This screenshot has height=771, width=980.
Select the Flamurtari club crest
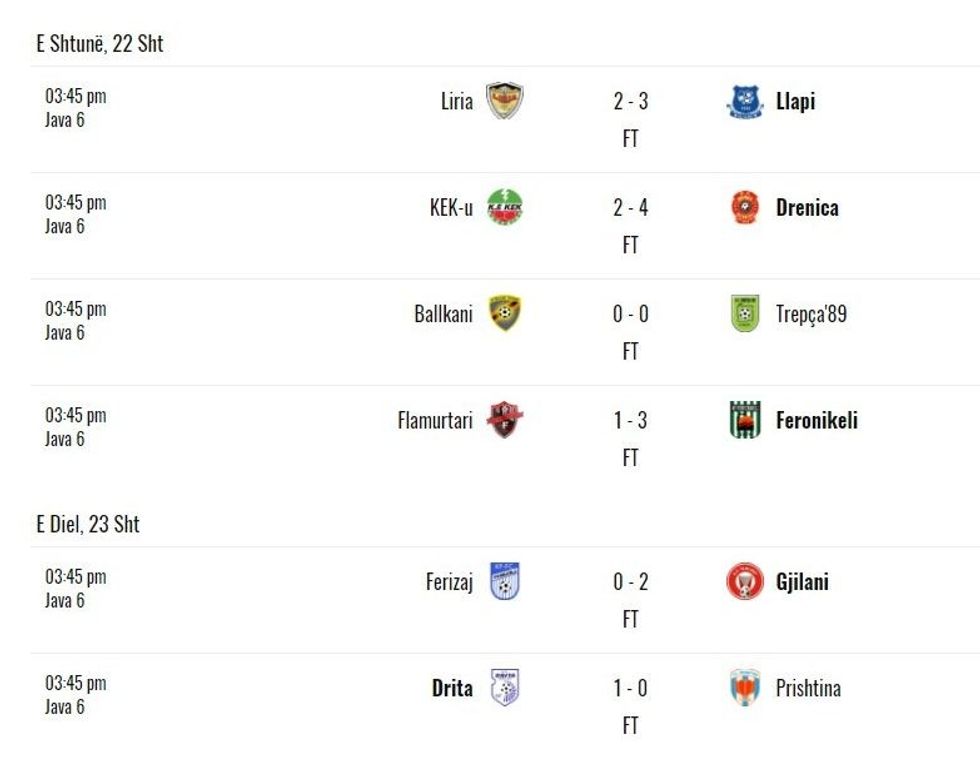click(504, 420)
